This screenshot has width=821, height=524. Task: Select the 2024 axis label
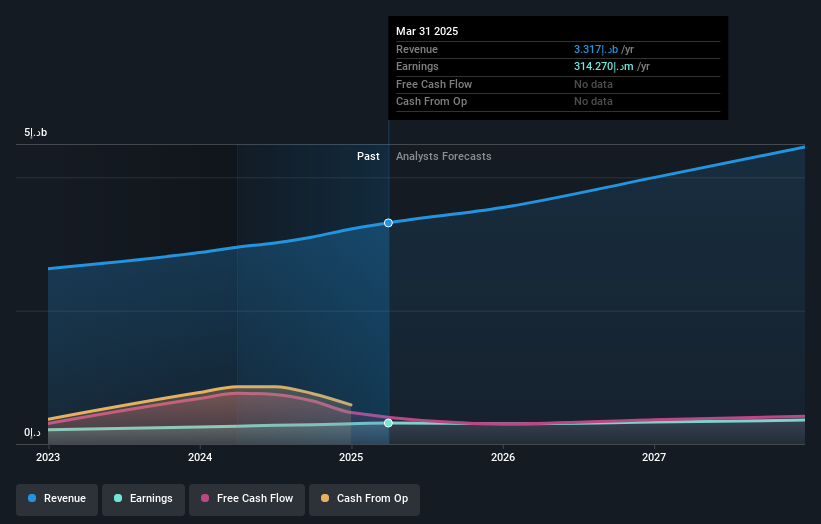(x=200, y=457)
